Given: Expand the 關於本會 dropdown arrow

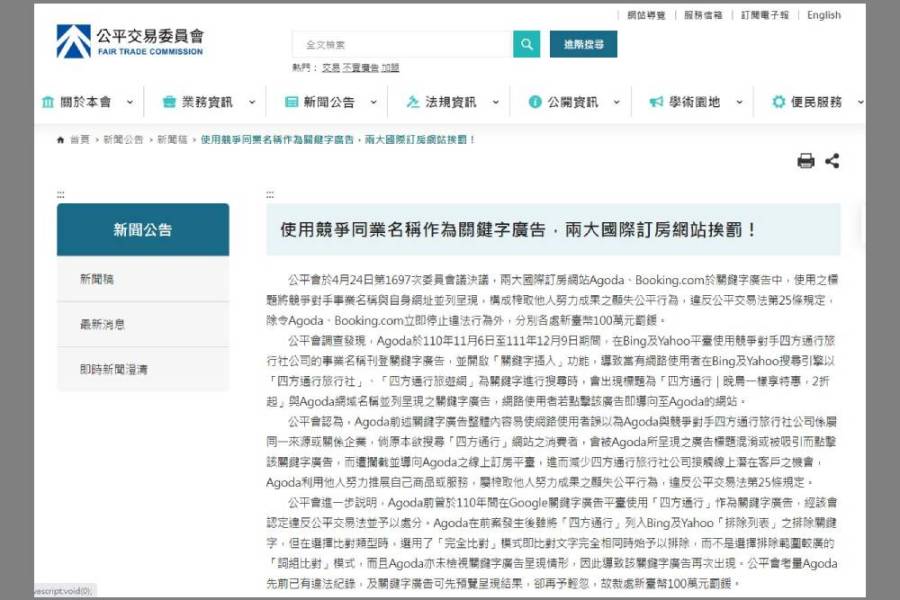Looking at the screenshot, I should [130, 103].
